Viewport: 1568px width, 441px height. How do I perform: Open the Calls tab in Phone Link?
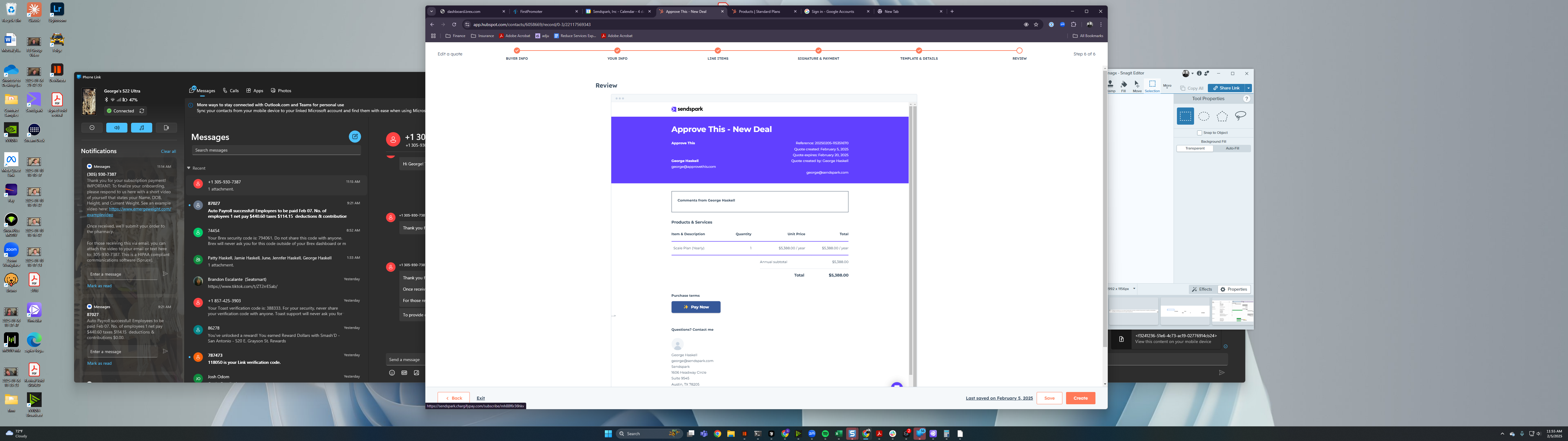pyautogui.click(x=231, y=90)
